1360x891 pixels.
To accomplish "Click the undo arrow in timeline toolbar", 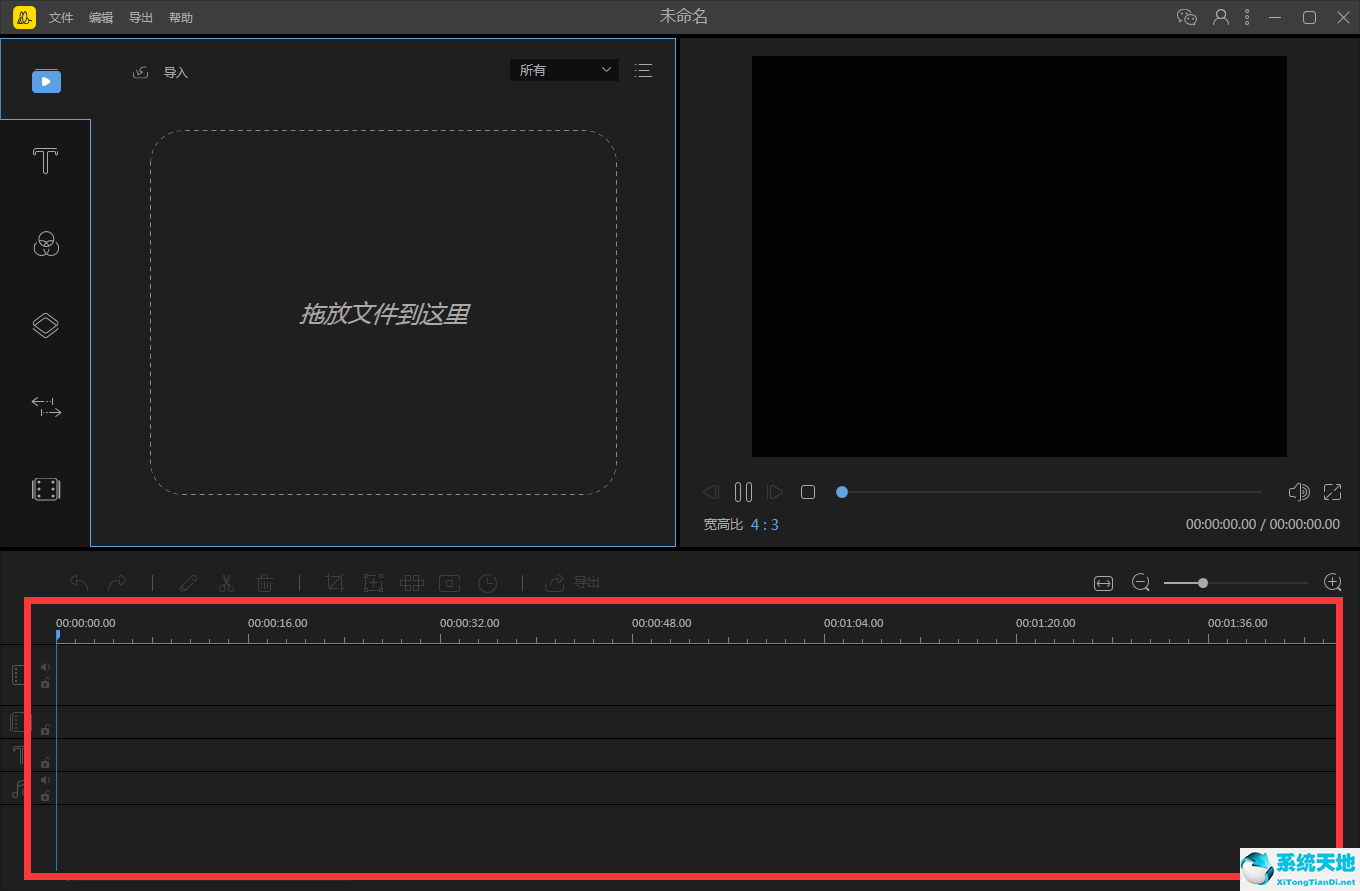I will point(79,582).
